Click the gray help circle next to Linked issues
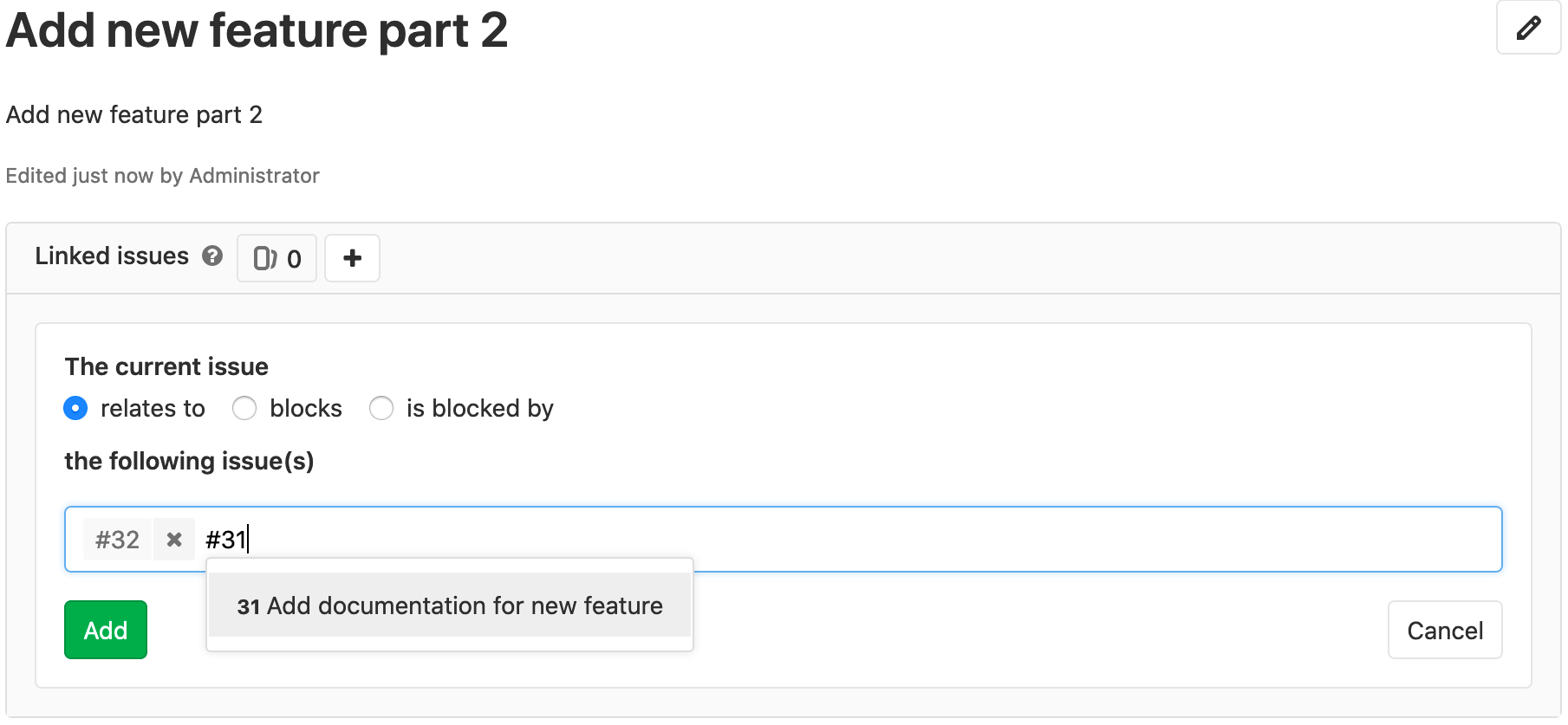Viewport: 1568px width, 725px height. [211, 256]
